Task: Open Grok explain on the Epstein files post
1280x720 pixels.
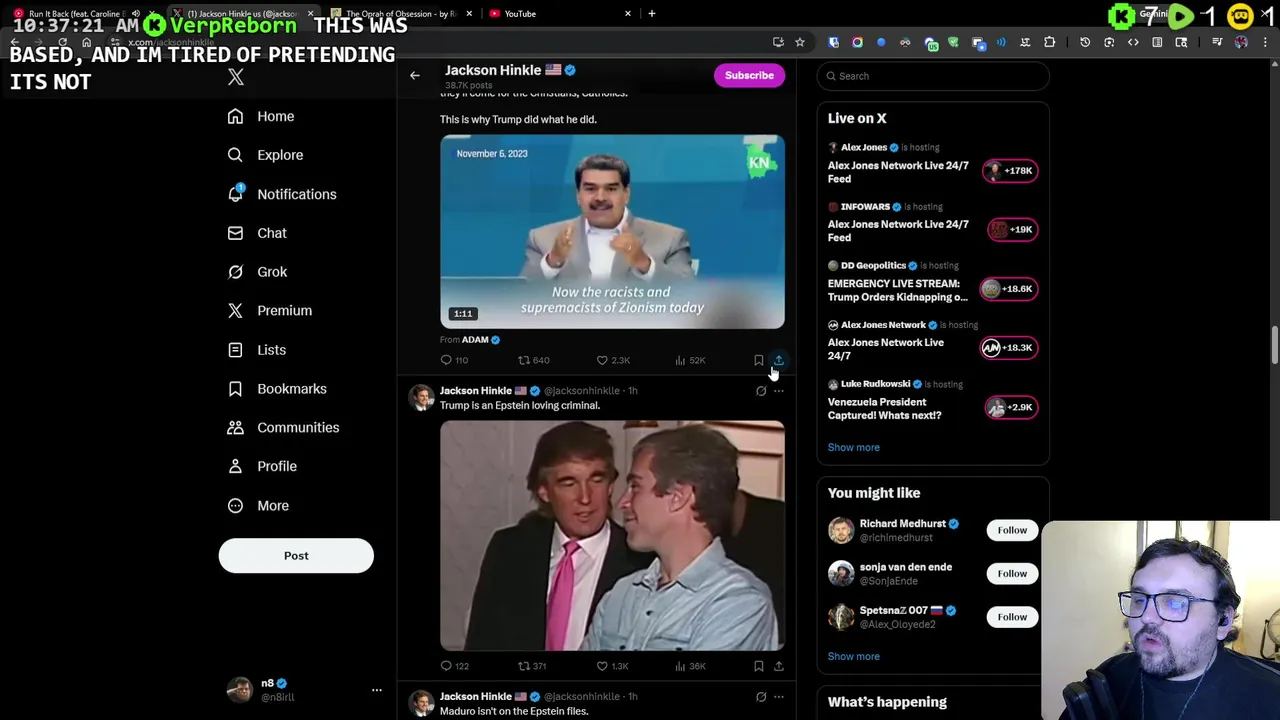Action: [x=761, y=697]
